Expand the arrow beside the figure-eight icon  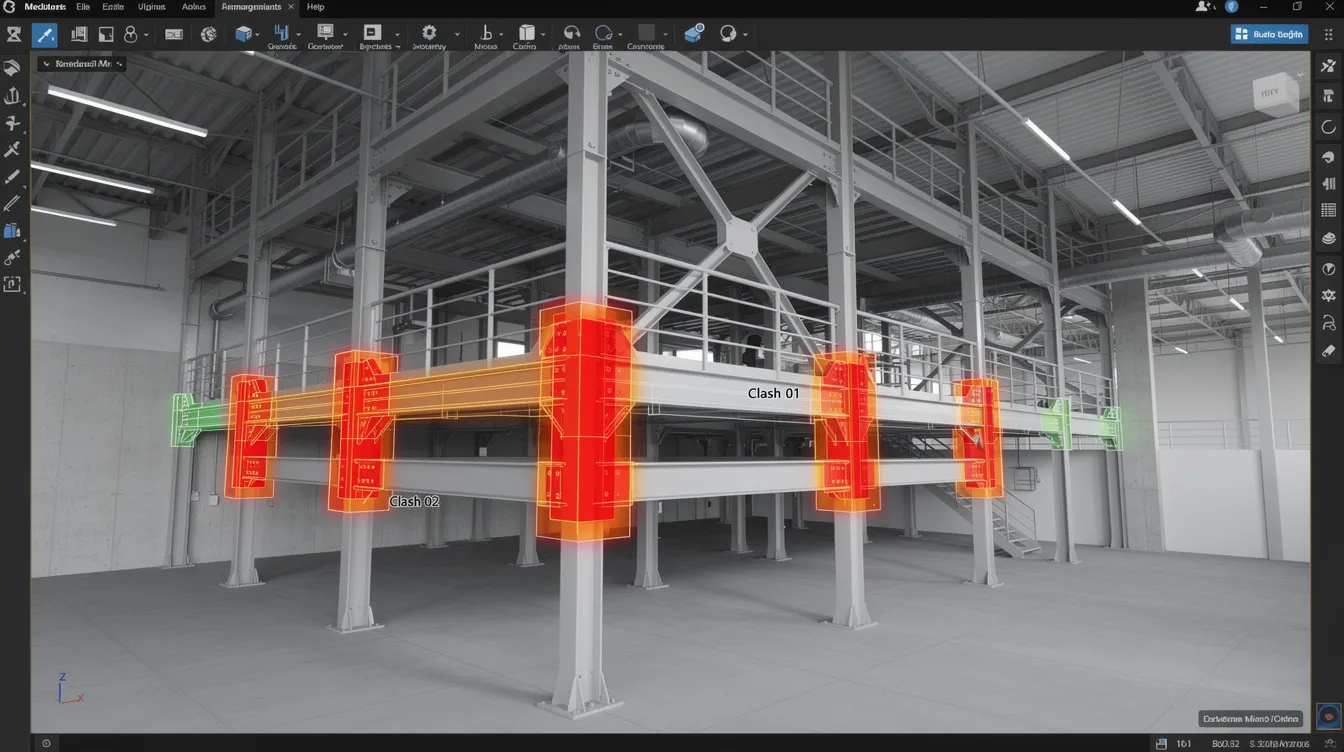click(x=146, y=35)
